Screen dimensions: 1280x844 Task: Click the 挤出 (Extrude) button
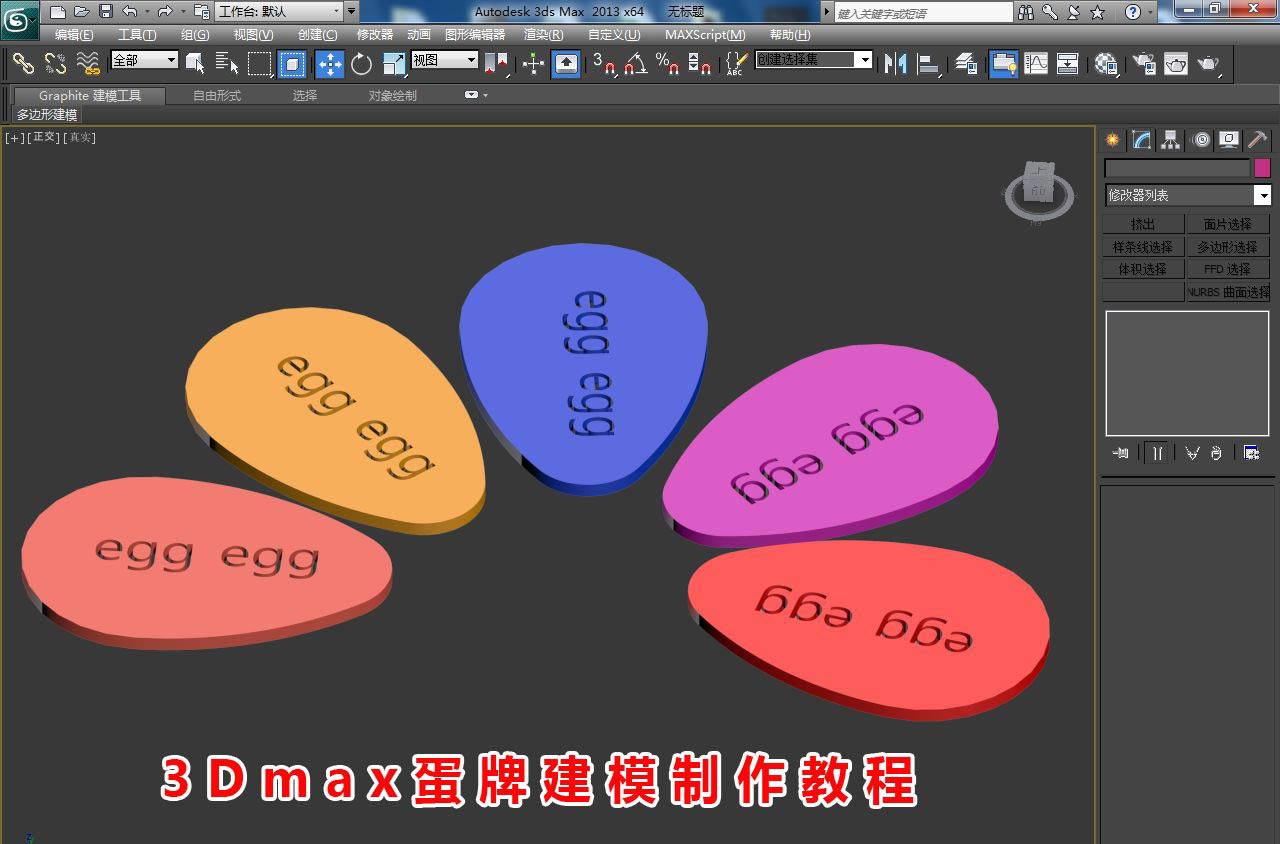(x=1142, y=223)
